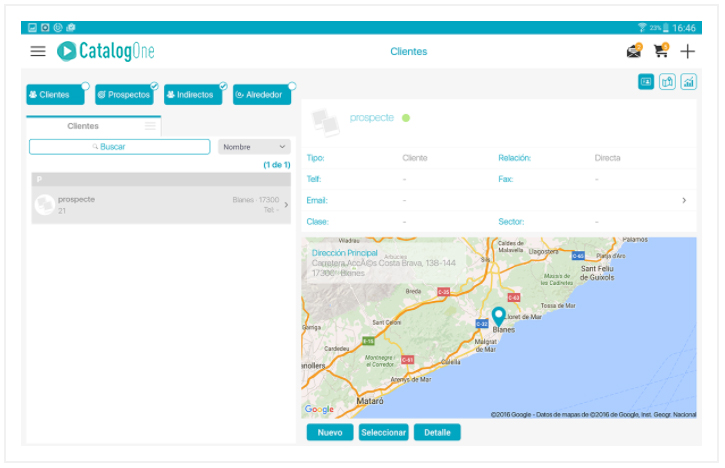Image resolution: width=725 pixels, height=468 pixels.
Task: Click the battery indicator in status bar
Action: click(665, 28)
